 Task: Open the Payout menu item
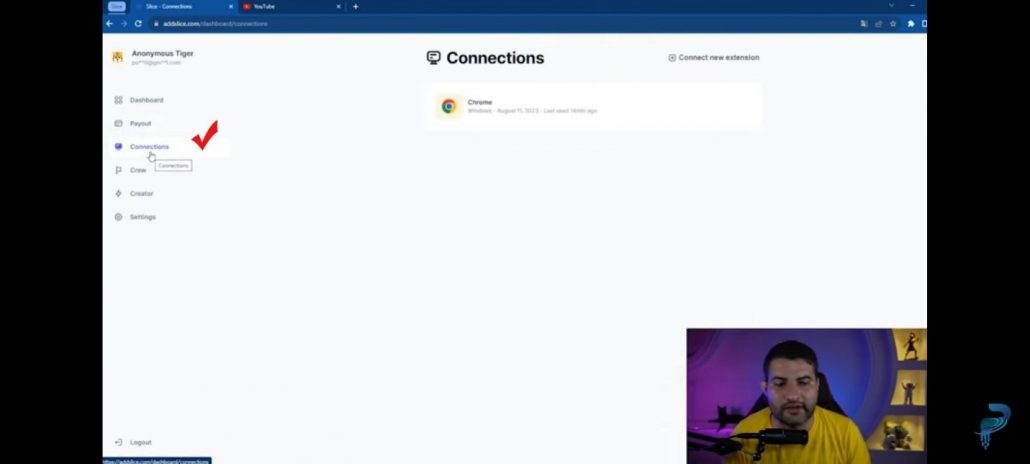140,124
